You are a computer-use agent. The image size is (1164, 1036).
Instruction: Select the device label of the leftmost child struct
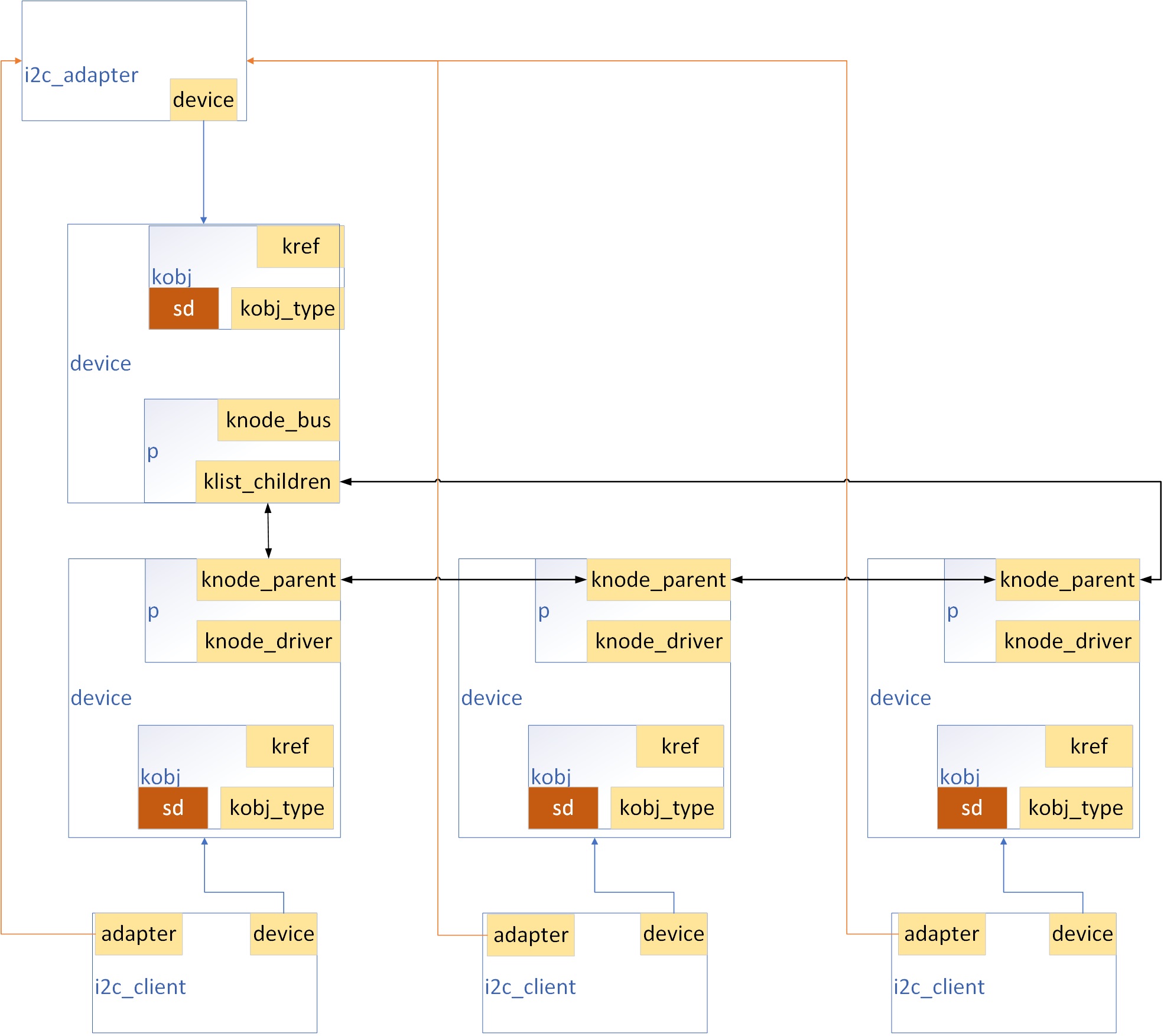[x=101, y=698]
